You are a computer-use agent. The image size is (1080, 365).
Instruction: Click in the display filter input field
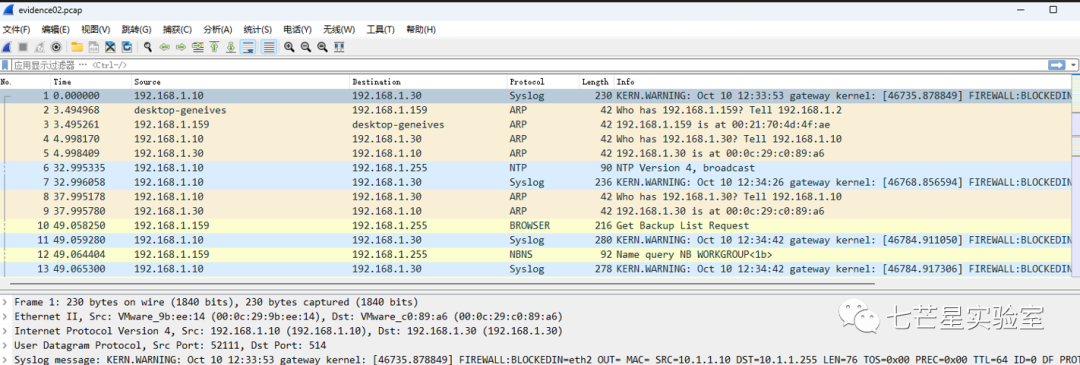tap(529, 65)
